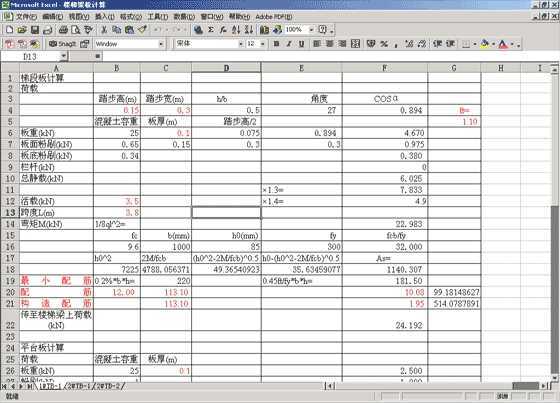Toggle underline formatting

coord(301,44)
